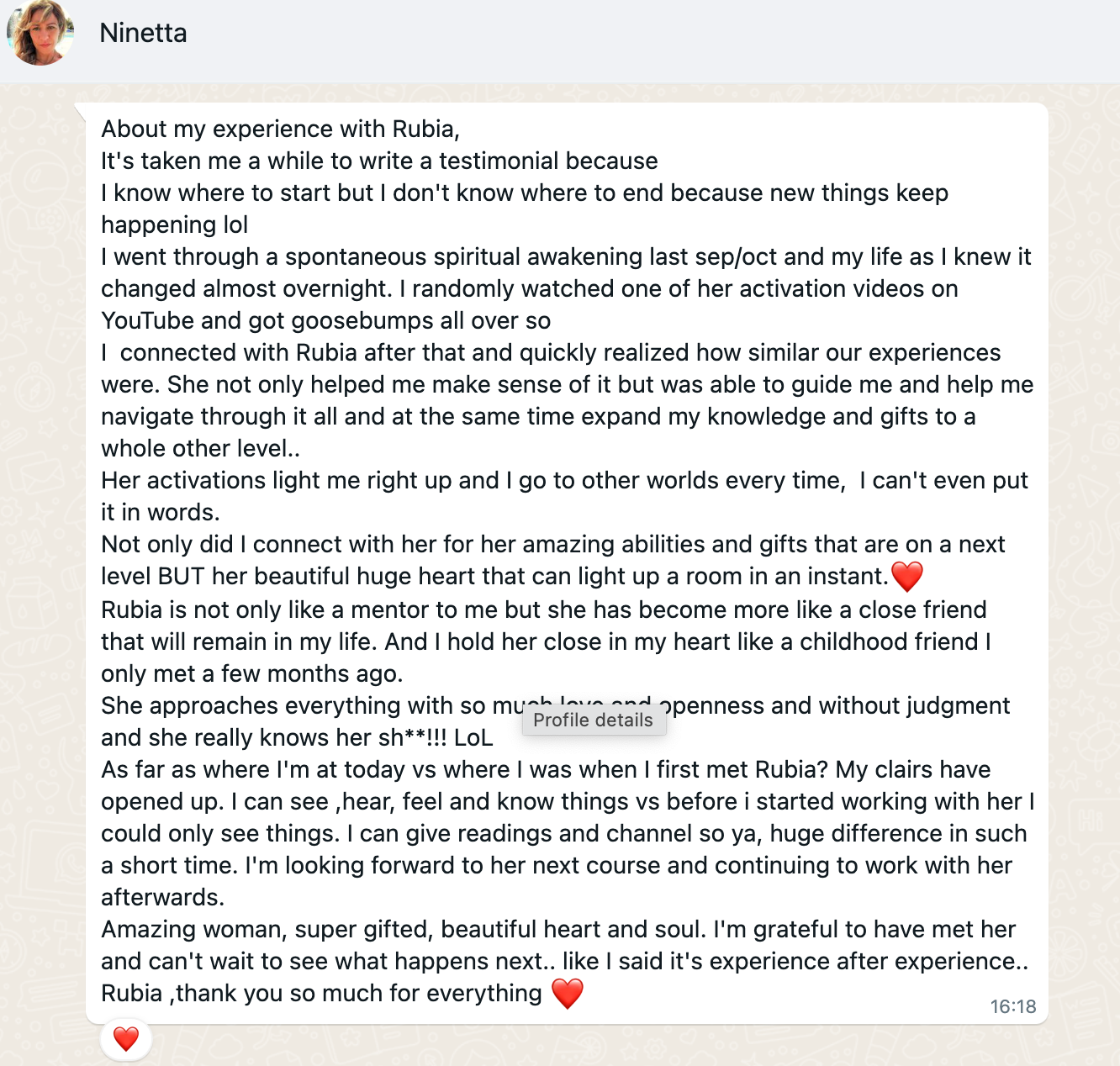Screen dimensions: 1120x1066
Task: Click the text "only met a few months ago."
Action: click(x=251, y=673)
